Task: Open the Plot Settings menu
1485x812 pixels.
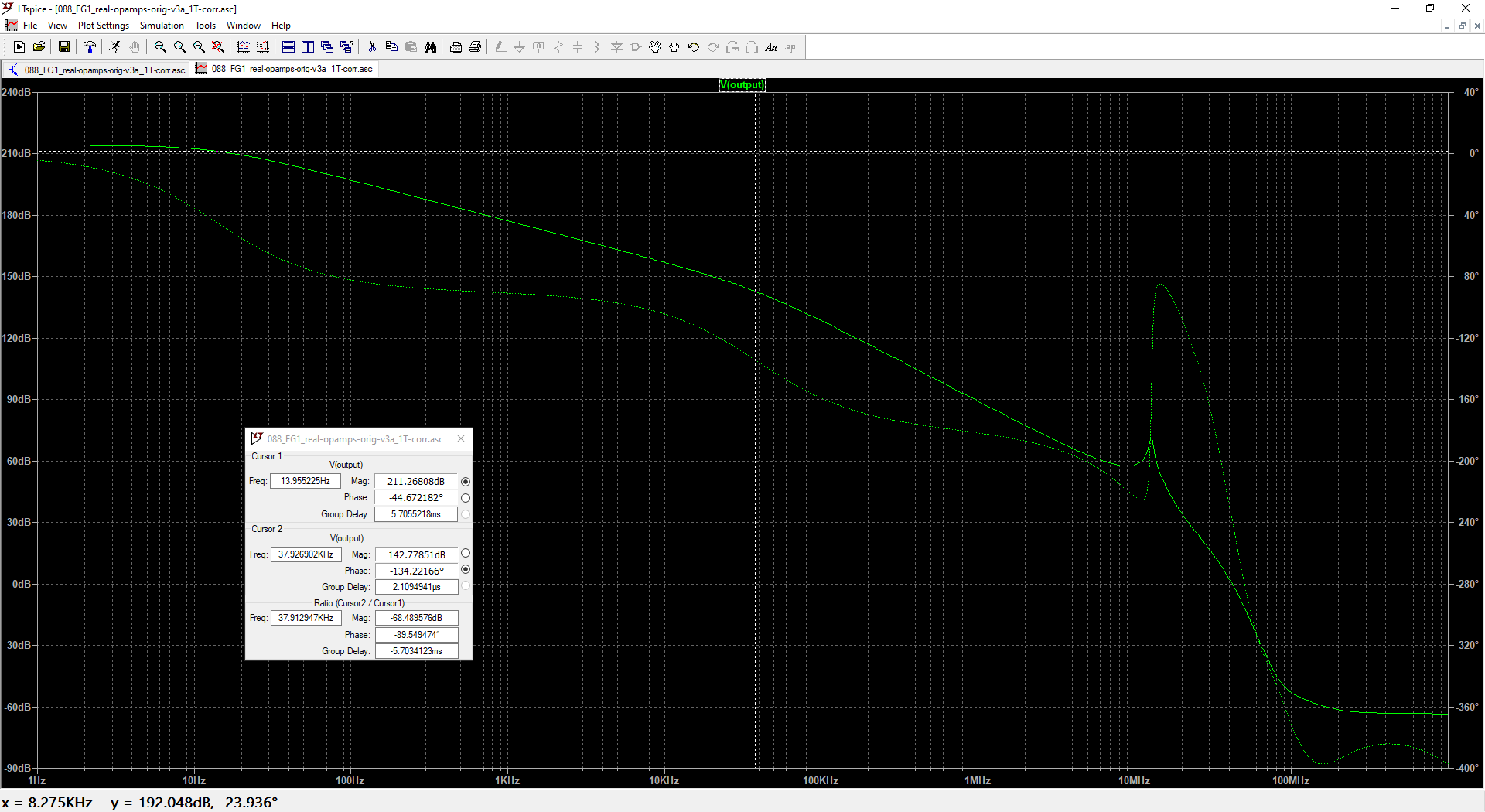Action: pos(103,26)
